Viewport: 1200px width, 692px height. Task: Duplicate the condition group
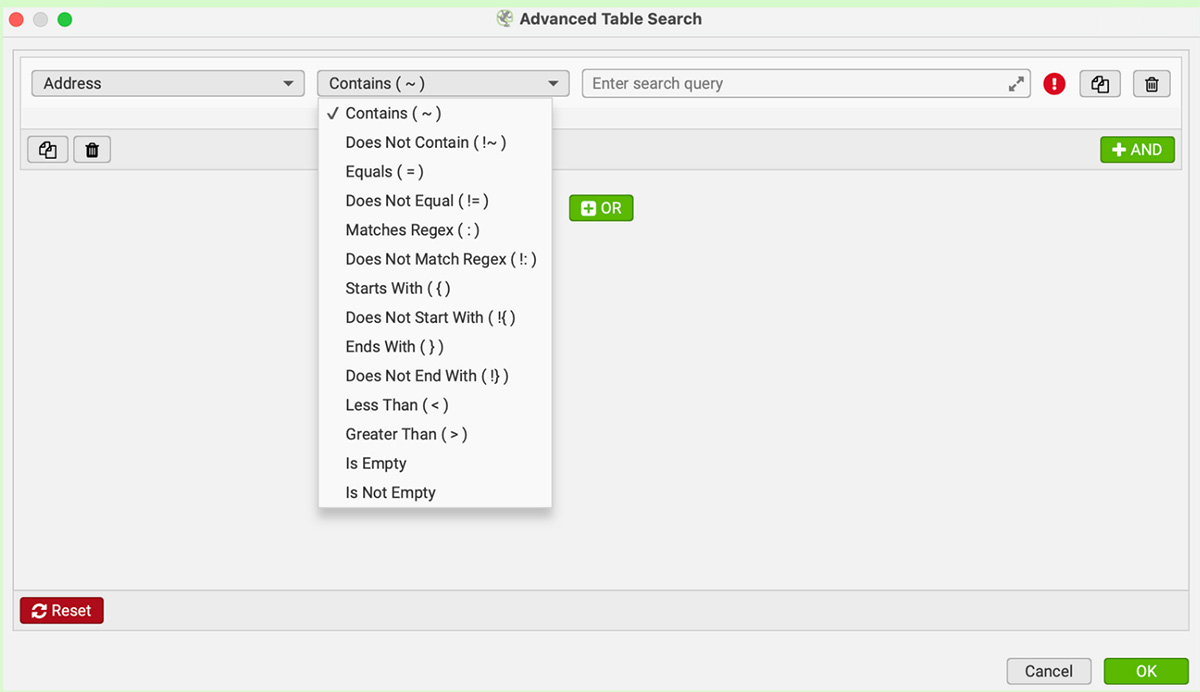(x=48, y=150)
